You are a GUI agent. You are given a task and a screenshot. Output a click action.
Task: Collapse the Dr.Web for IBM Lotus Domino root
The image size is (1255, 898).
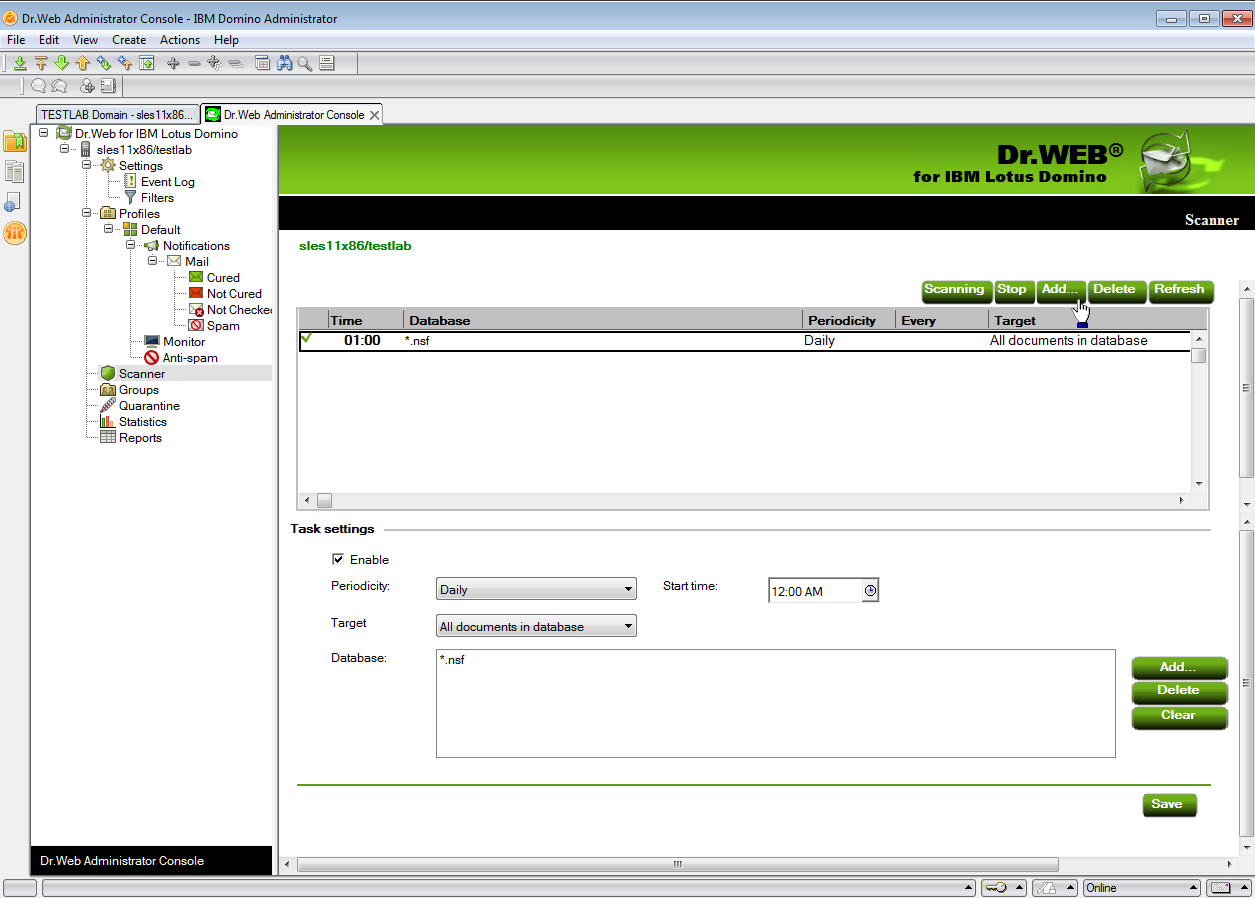click(x=43, y=134)
